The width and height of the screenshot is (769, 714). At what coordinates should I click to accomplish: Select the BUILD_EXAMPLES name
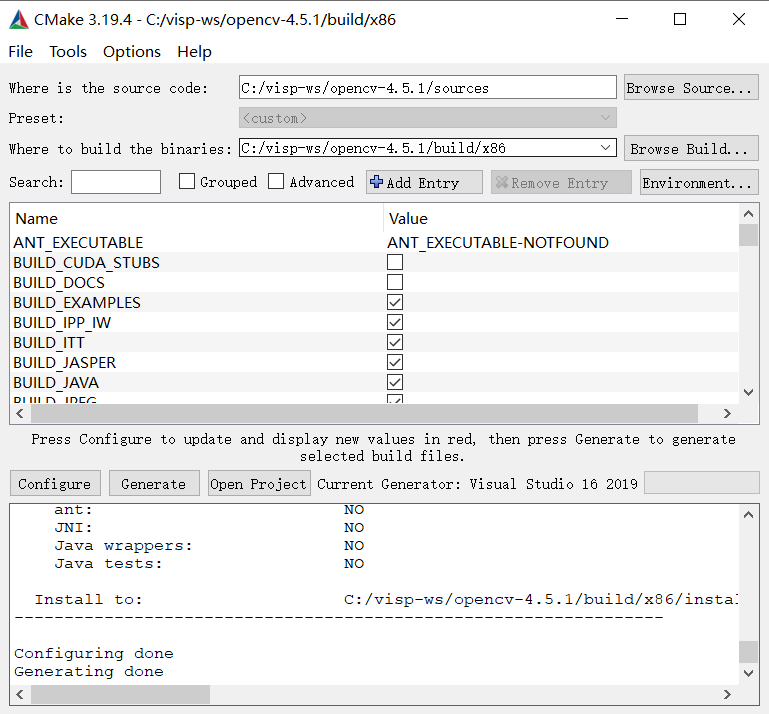77,303
